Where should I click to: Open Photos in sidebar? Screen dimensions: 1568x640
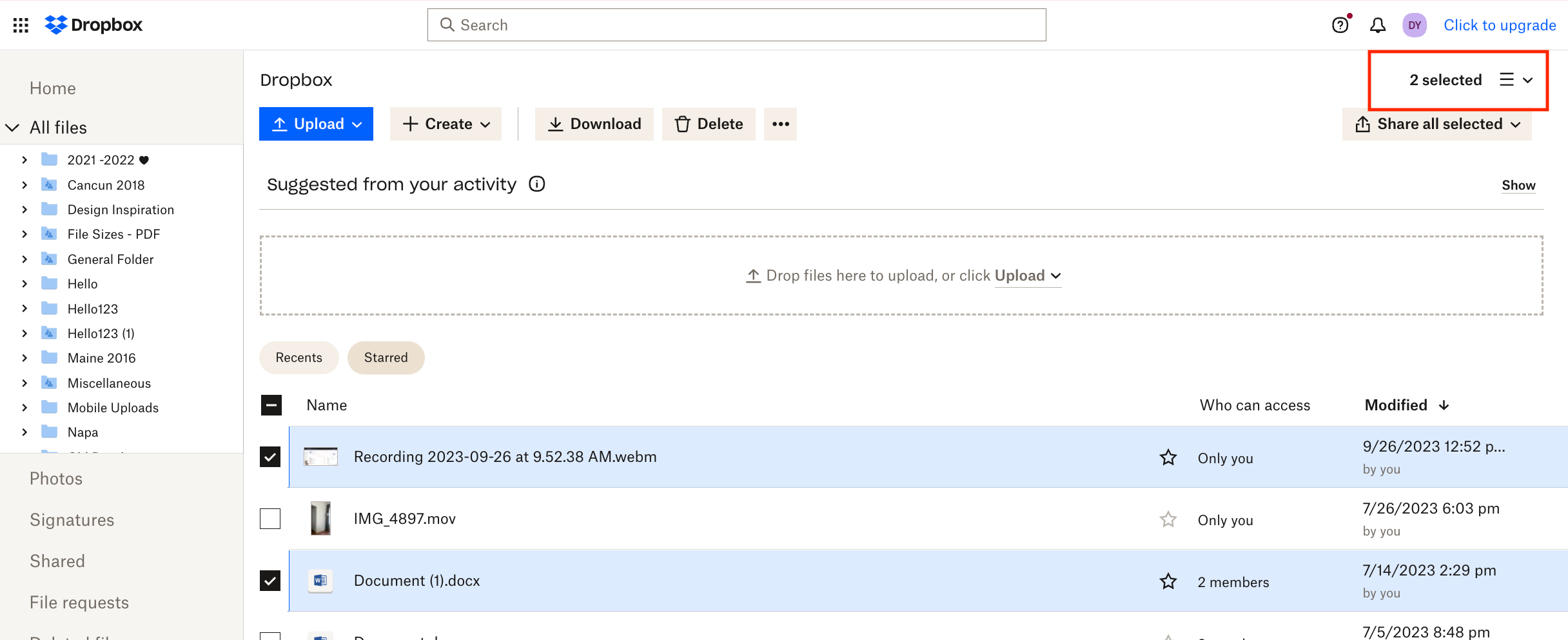[x=56, y=479]
